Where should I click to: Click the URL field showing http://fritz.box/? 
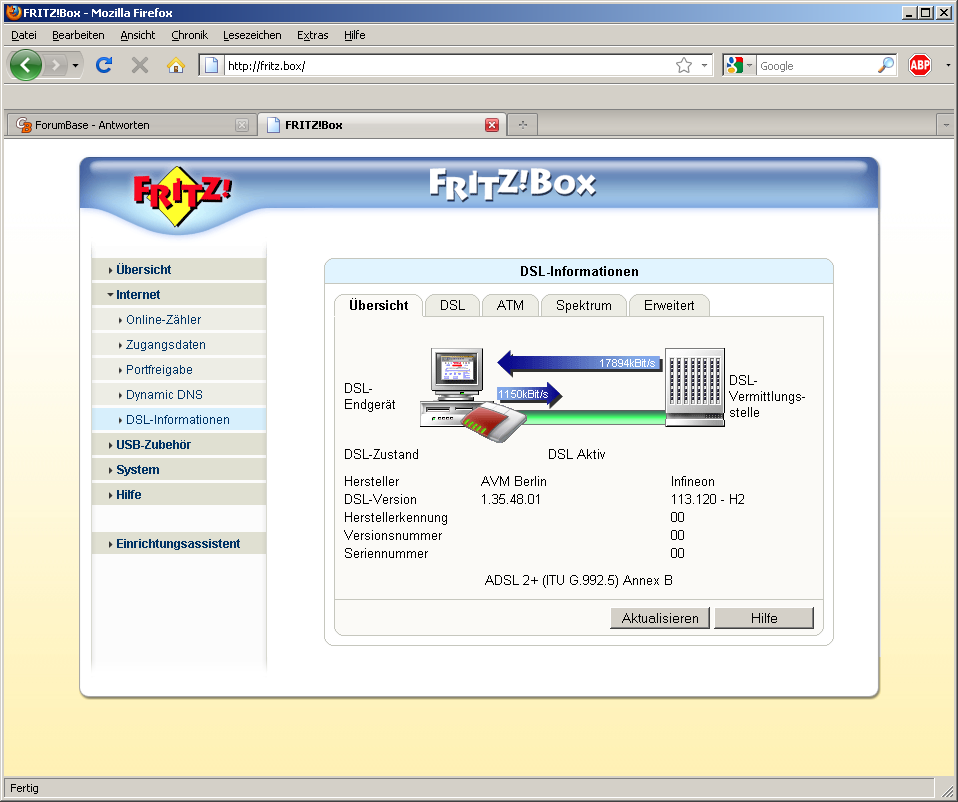[x=448, y=66]
